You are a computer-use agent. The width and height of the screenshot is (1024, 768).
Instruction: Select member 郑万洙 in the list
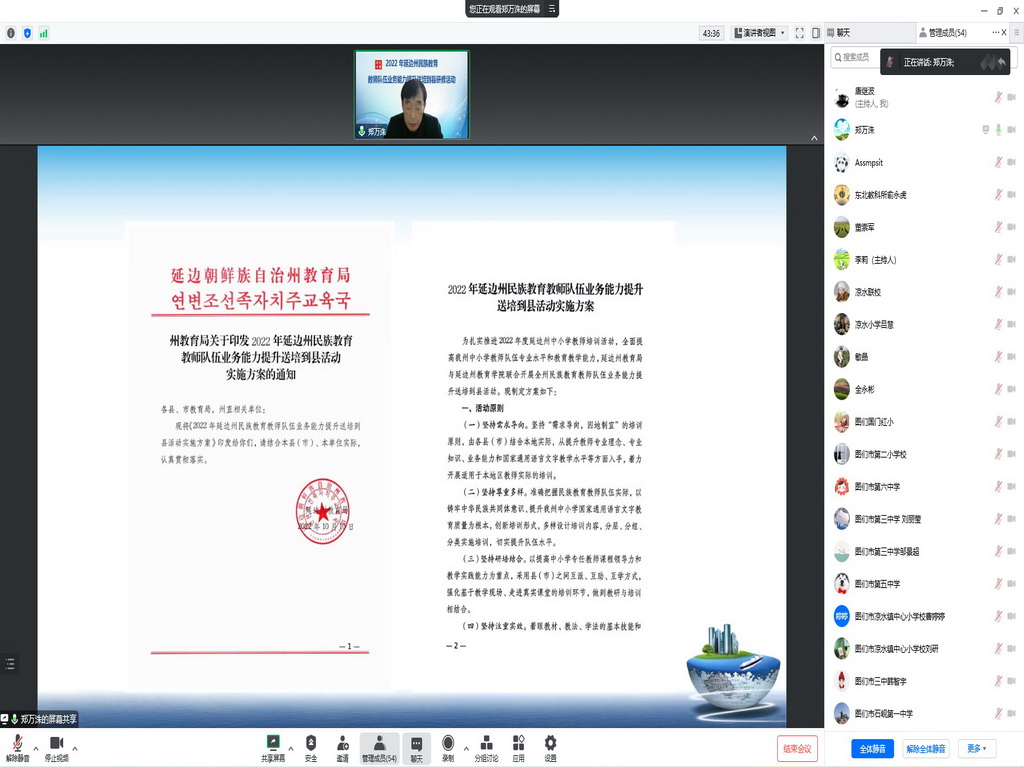tap(924, 129)
